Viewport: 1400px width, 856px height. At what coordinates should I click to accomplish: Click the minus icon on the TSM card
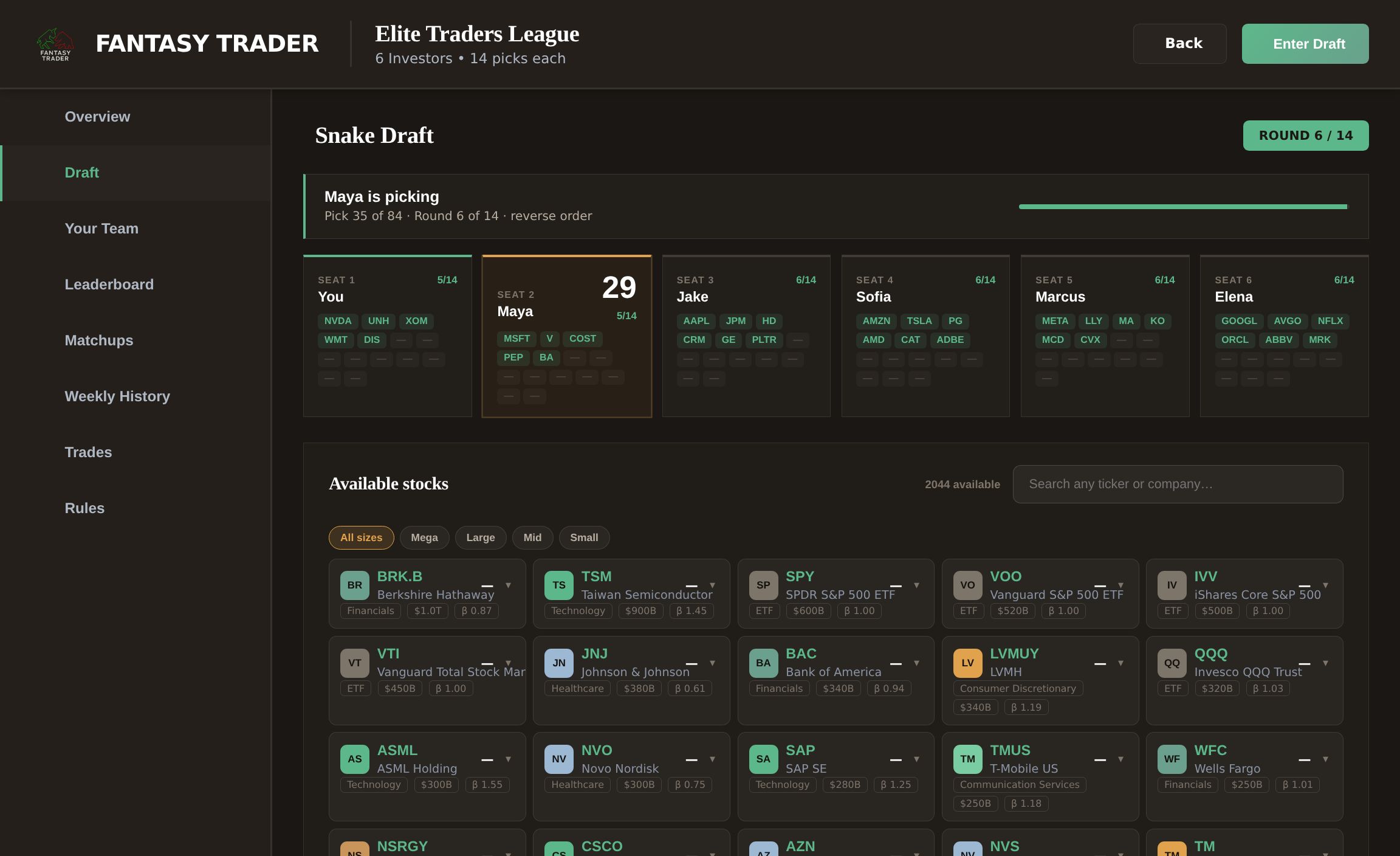point(691,586)
